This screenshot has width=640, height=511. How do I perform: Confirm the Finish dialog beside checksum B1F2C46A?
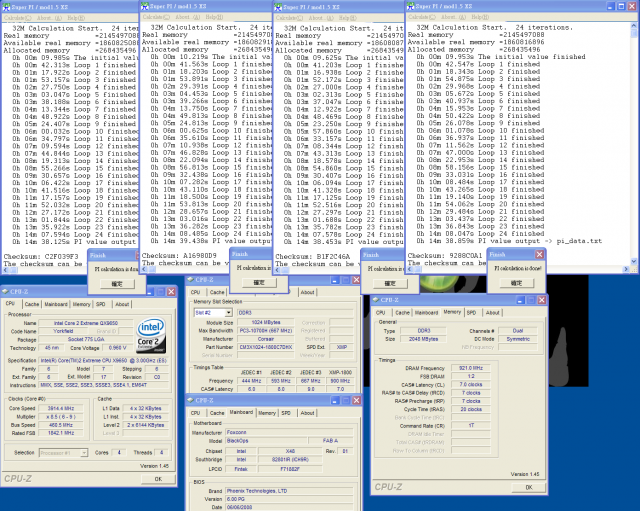390,283
